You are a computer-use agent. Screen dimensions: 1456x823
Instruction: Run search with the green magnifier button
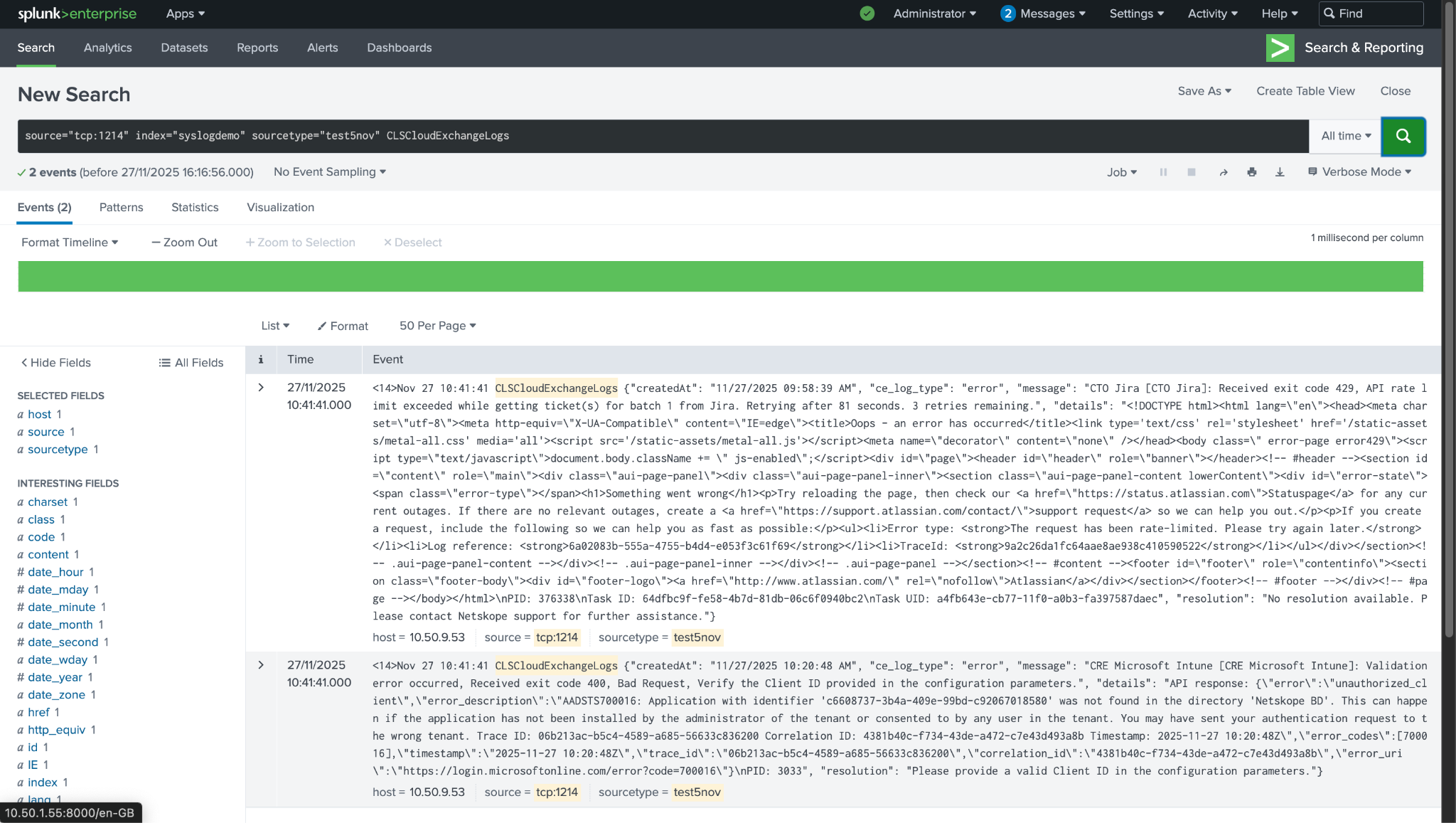[x=1403, y=136]
